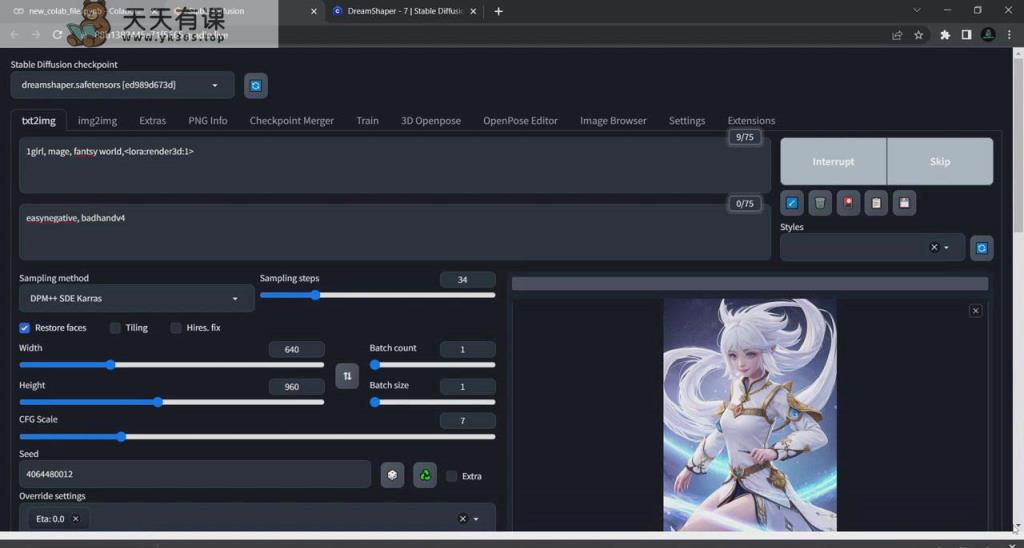The height and width of the screenshot is (548, 1024).
Task: Refresh the Stable Diffusion checkpoint list
Action: click(x=255, y=86)
